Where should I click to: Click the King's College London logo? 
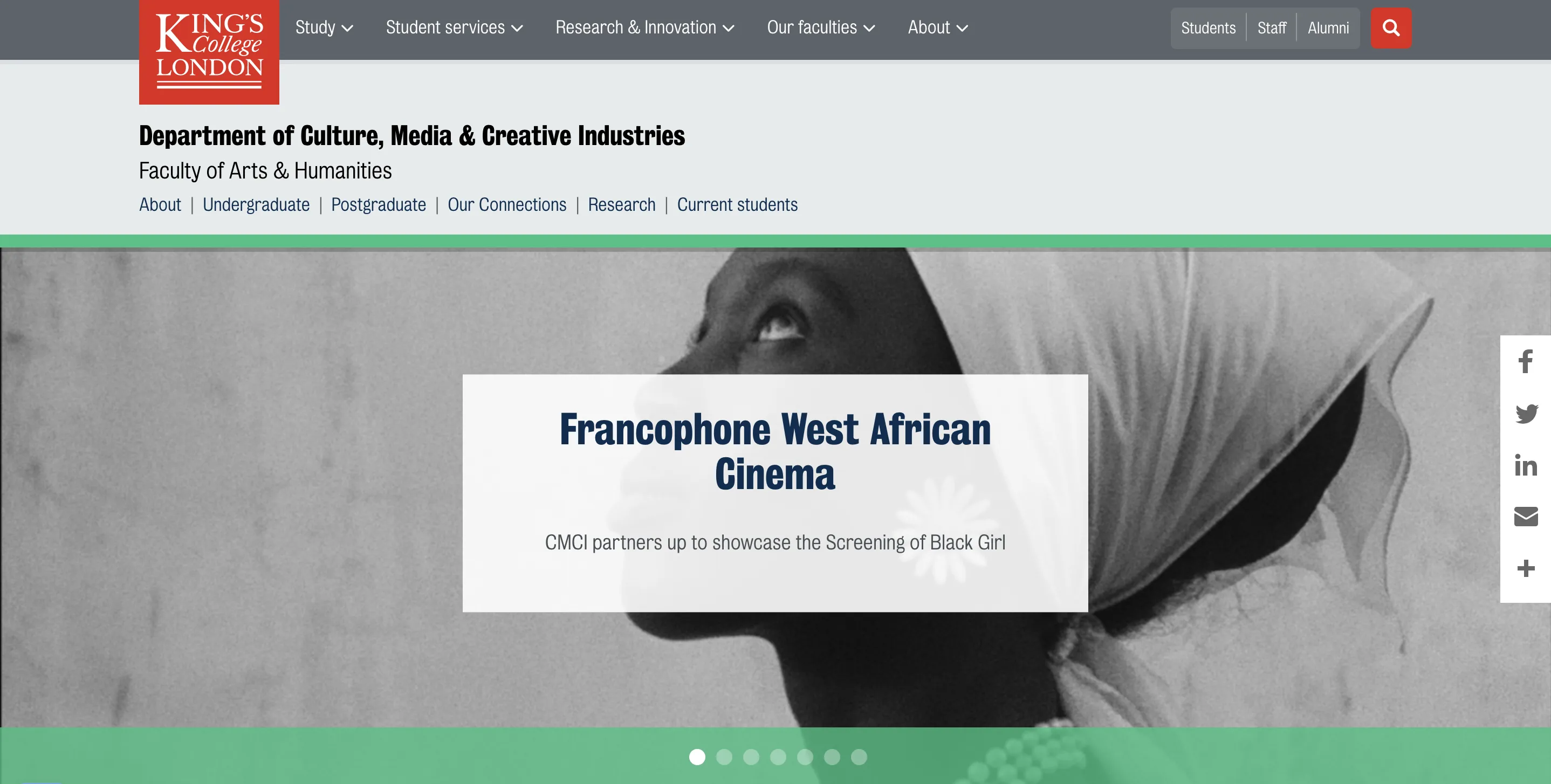(x=209, y=52)
